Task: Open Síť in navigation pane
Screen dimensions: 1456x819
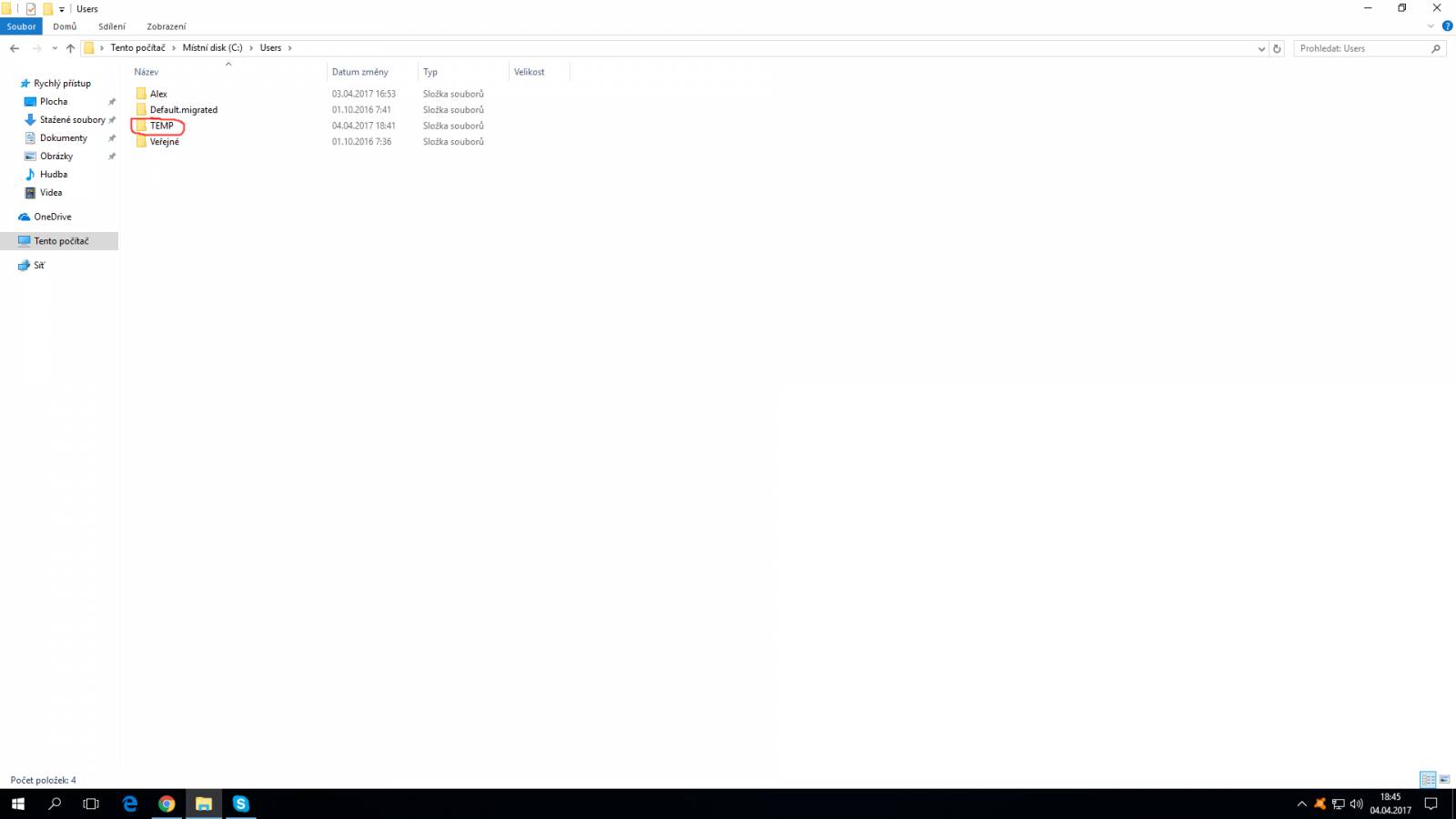Action: [x=38, y=265]
